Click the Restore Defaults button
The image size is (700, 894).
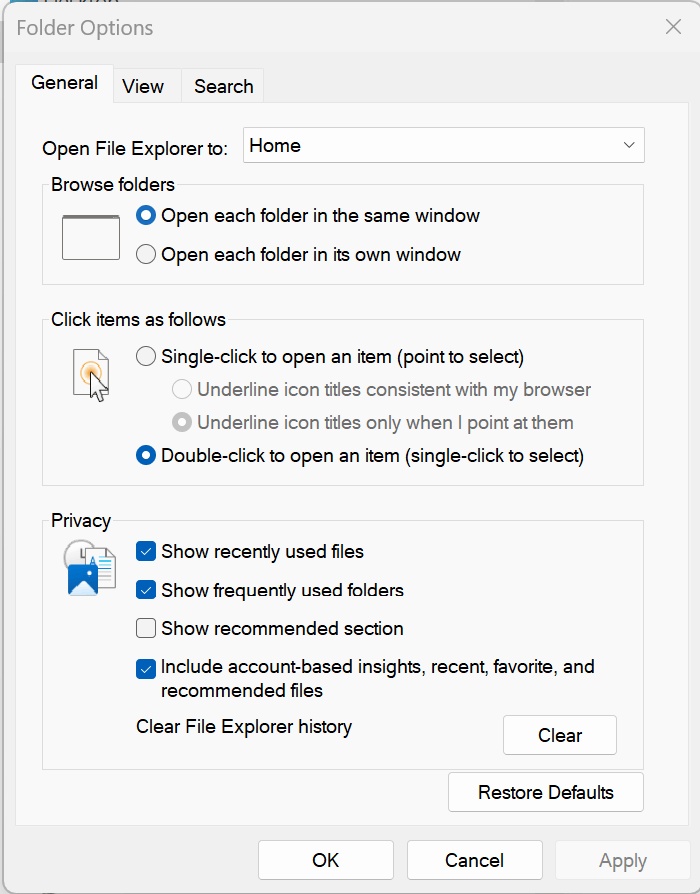546,793
